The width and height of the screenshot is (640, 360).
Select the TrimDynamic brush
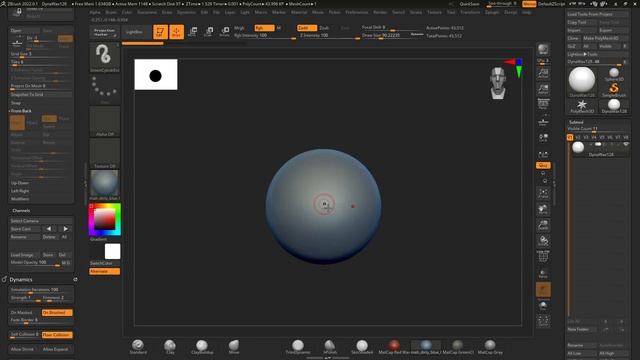click(x=298, y=346)
